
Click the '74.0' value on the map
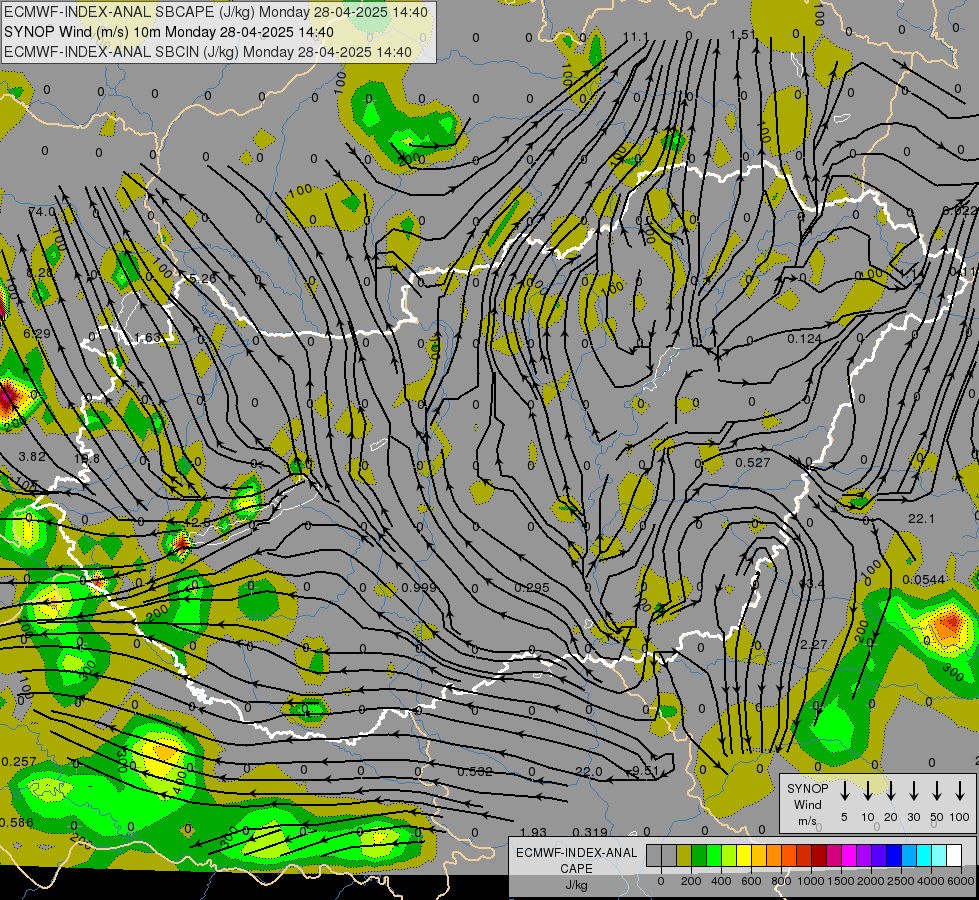pos(42,212)
